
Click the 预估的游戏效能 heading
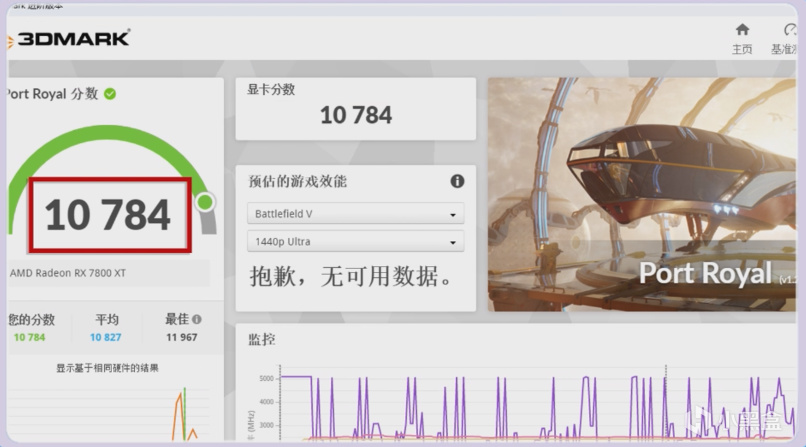298,181
